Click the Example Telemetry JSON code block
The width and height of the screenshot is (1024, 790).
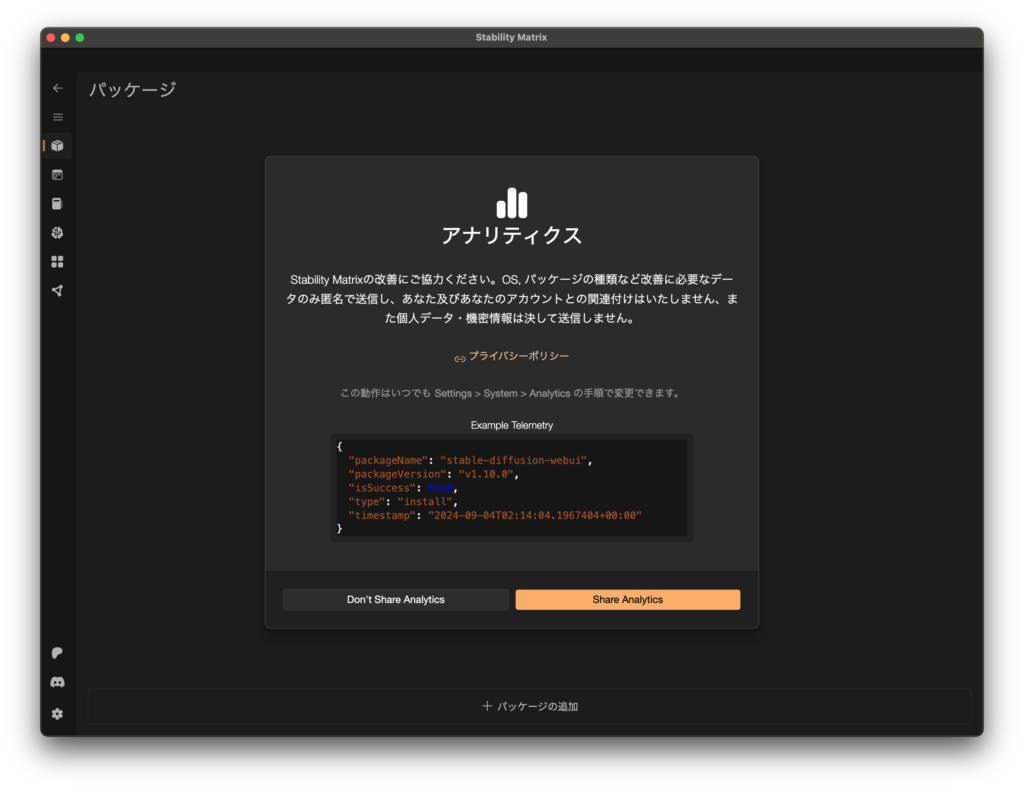pos(511,488)
